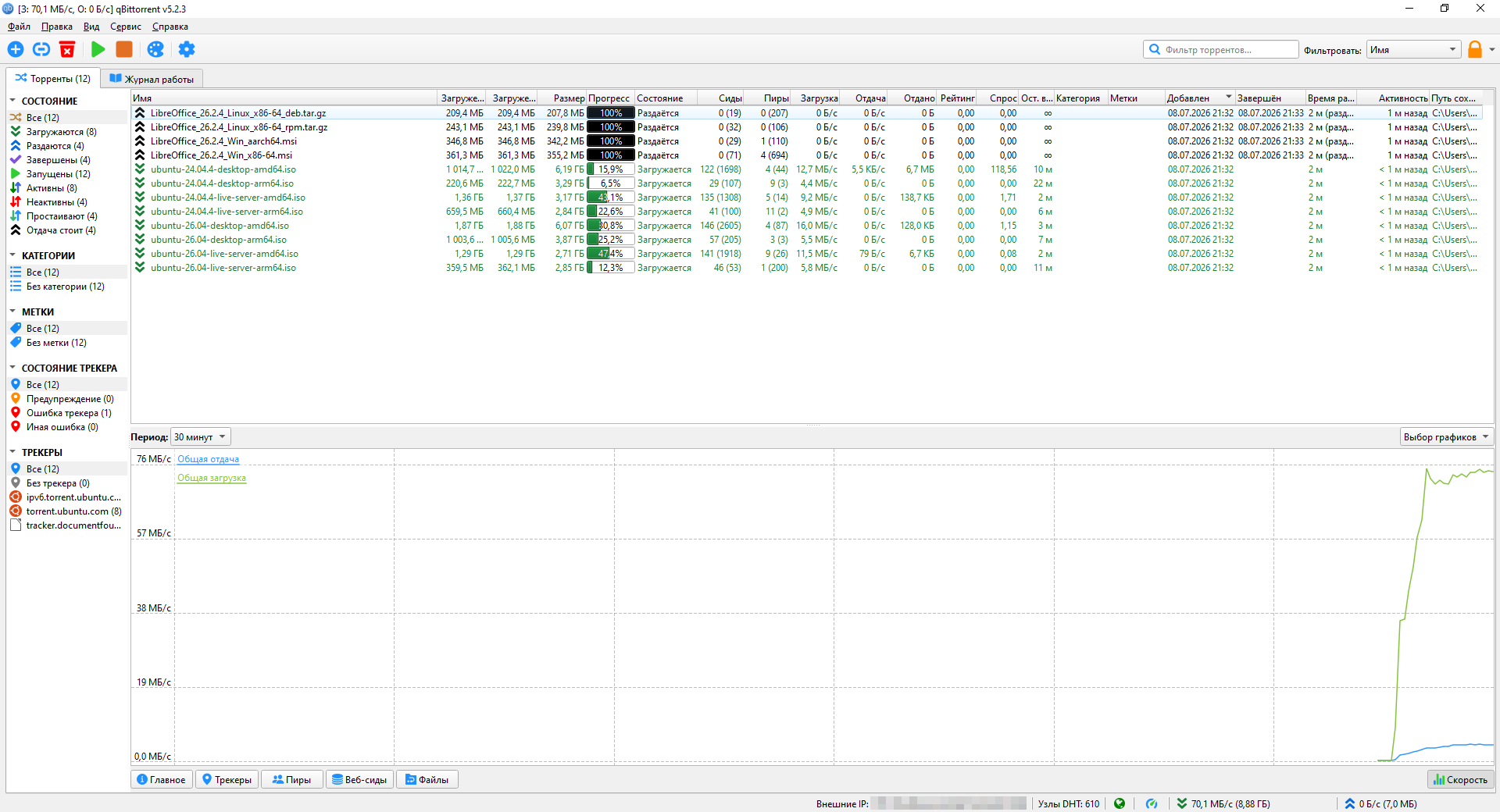Click progress bar of LibreOffice_26.2.4_Win_aarch64.msi
This screenshot has width=1500, height=812.
(x=610, y=141)
